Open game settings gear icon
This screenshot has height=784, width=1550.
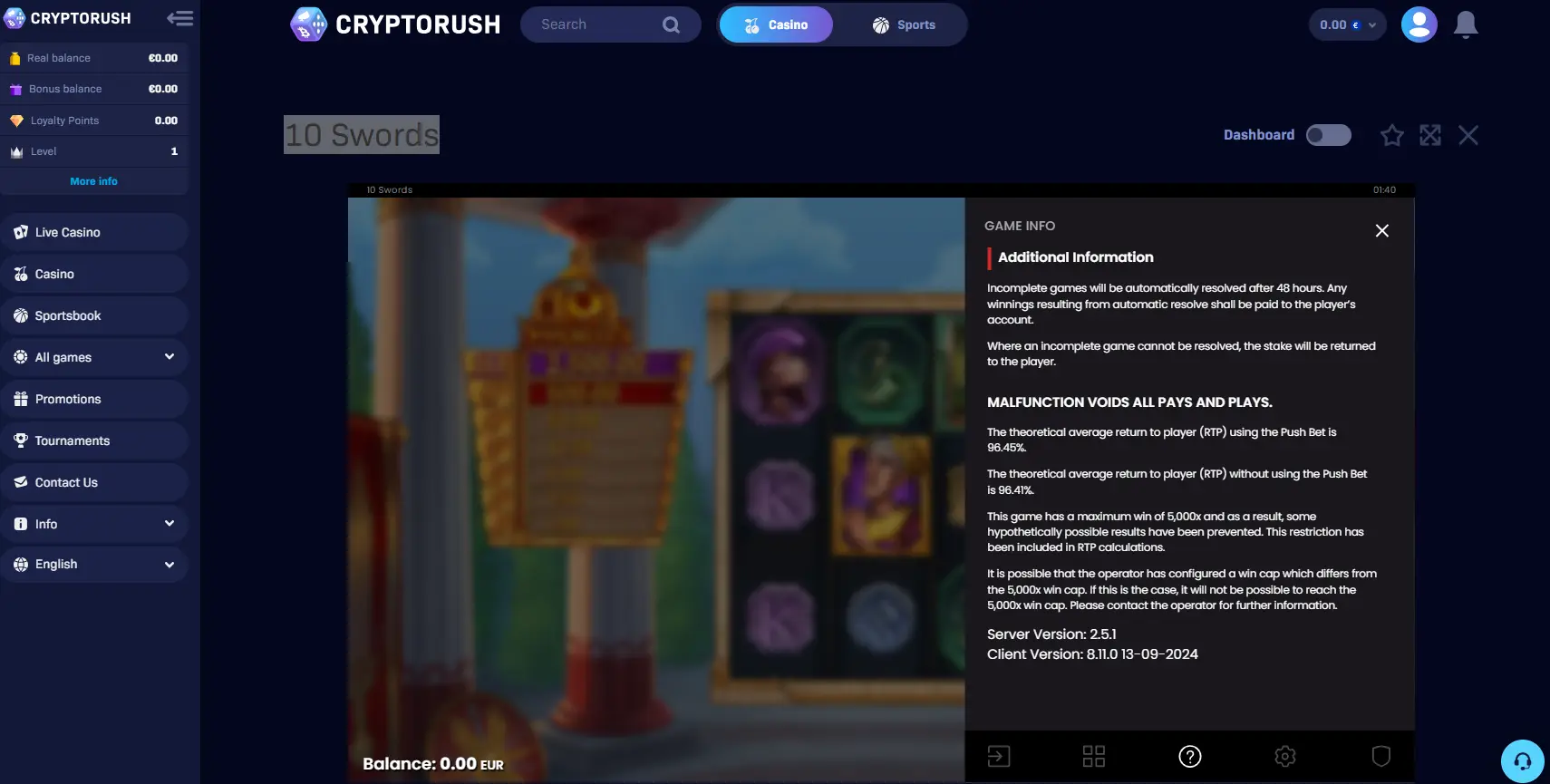1284,756
